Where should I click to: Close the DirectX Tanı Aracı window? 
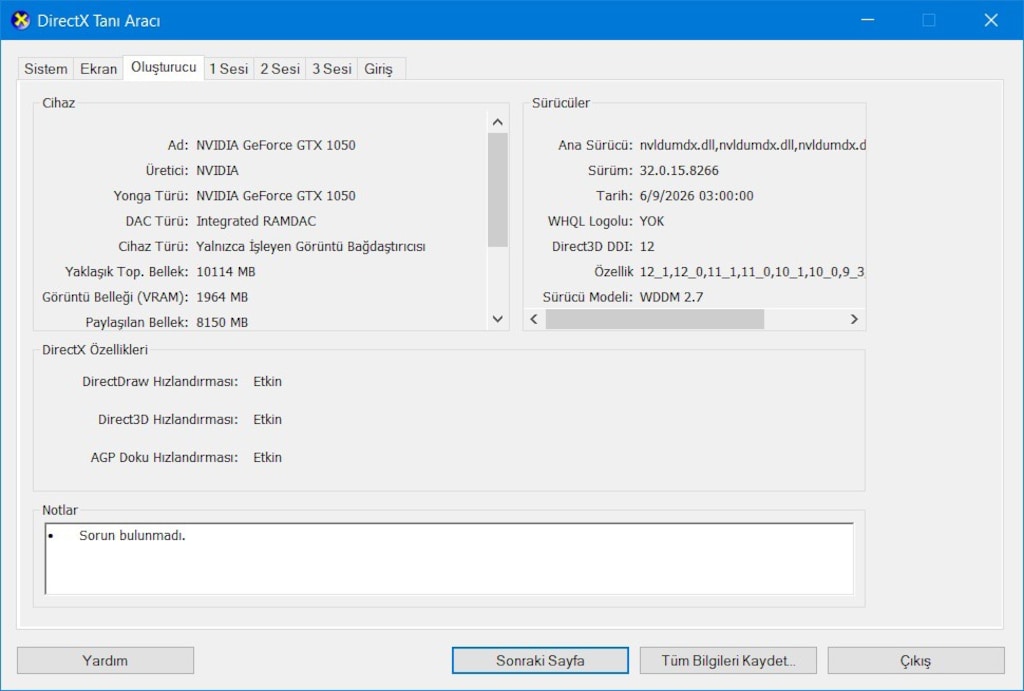tap(991, 20)
